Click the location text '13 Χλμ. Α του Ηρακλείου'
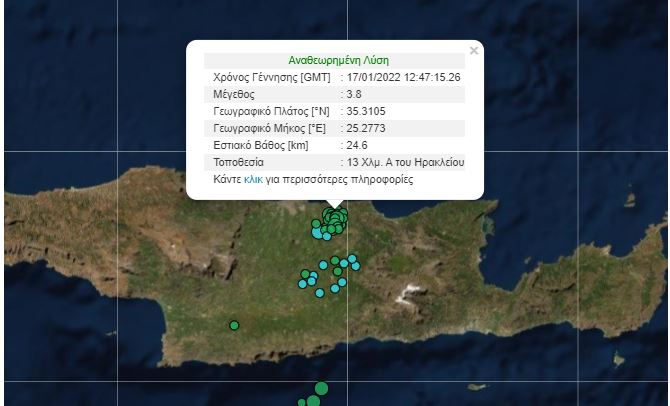The height and width of the screenshot is (406, 670). click(x=405, y=162)
